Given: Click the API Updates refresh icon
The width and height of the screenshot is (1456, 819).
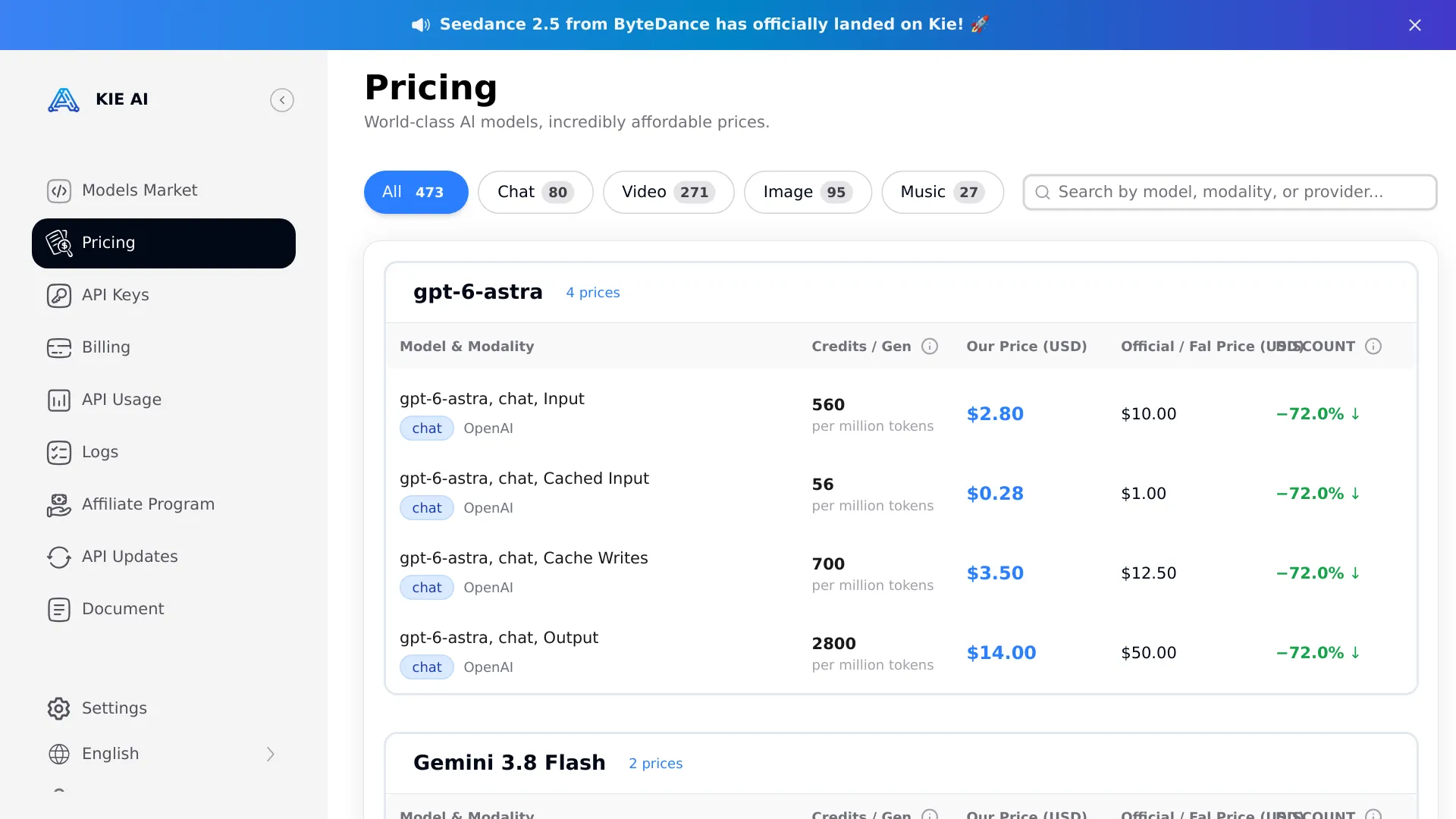Looking at the screenshot, I should pyautogui.click(x=59, y=557).
